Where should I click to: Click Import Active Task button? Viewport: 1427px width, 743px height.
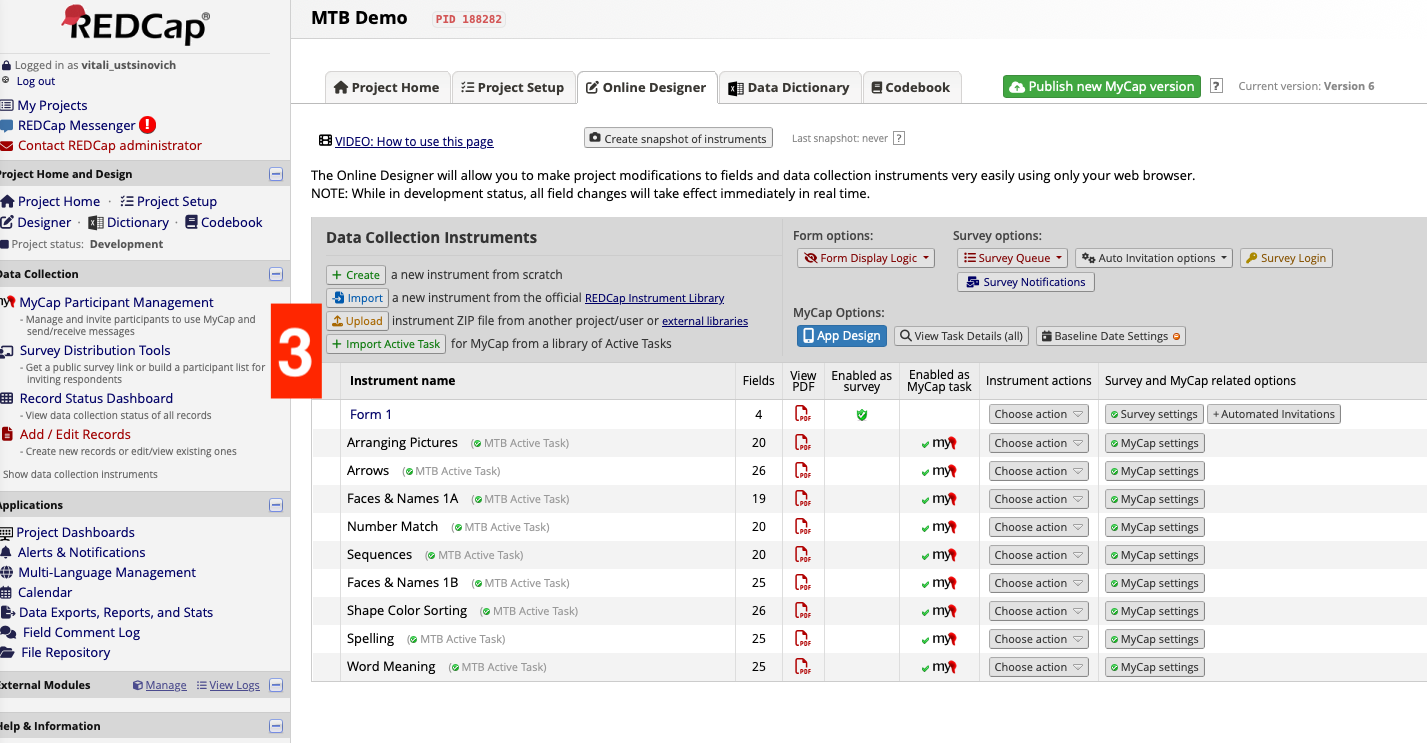coord(386,344)
